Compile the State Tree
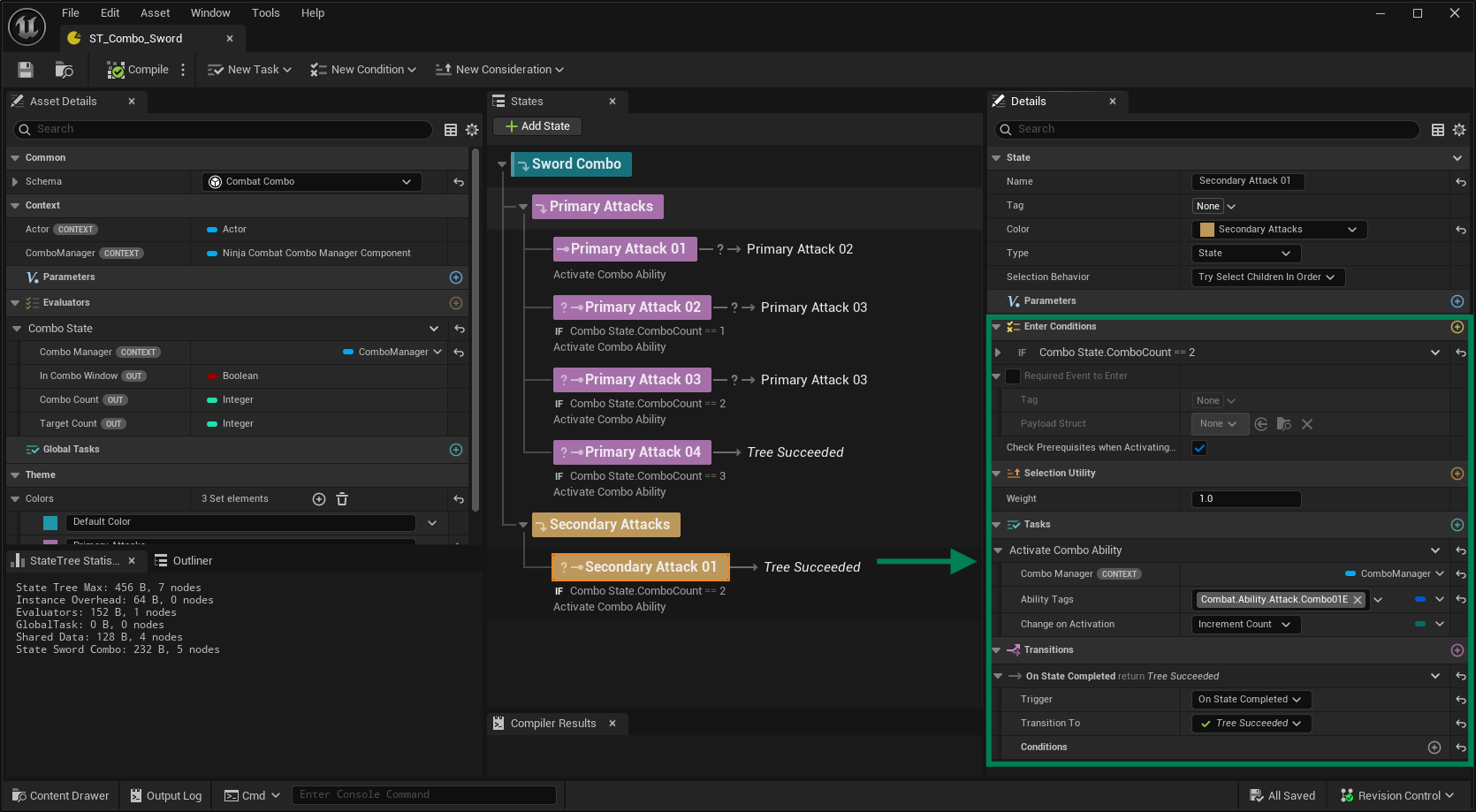1476x812 pixels. 138,70
